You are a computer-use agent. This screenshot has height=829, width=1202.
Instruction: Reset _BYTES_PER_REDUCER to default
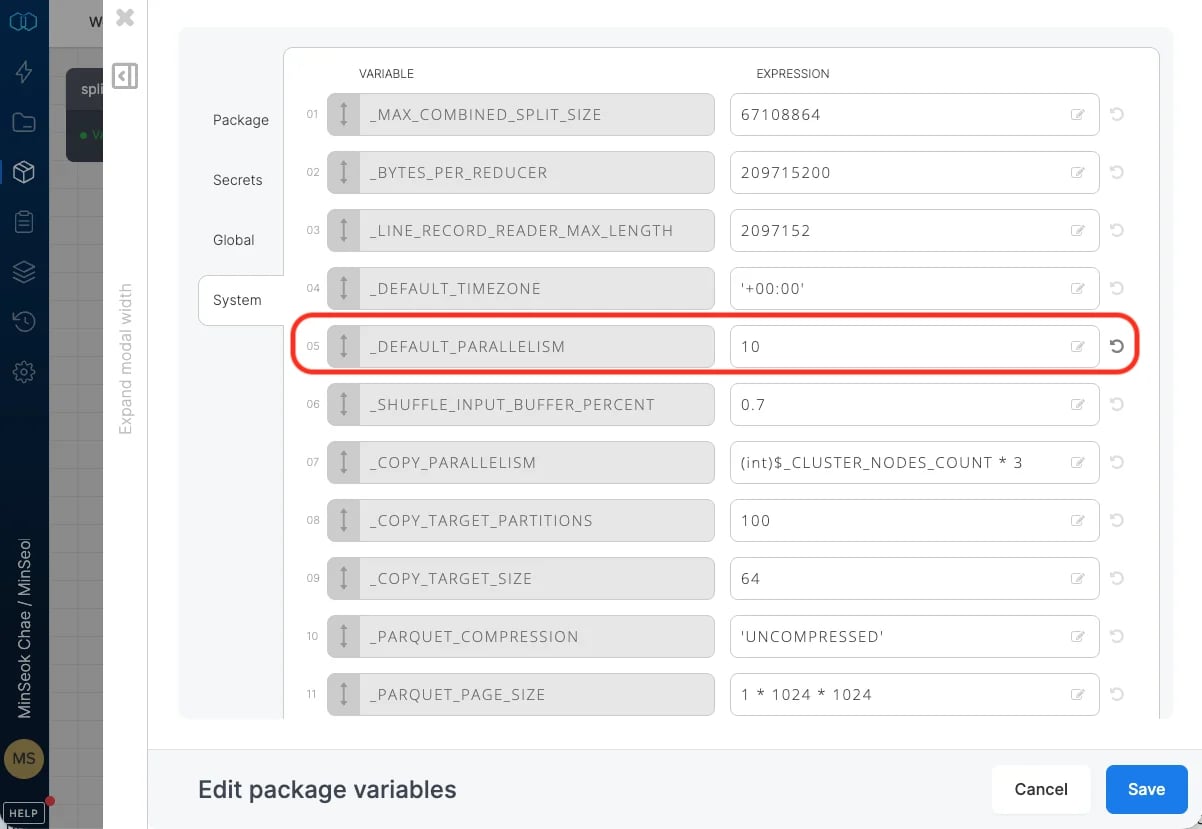[1117, 172]
